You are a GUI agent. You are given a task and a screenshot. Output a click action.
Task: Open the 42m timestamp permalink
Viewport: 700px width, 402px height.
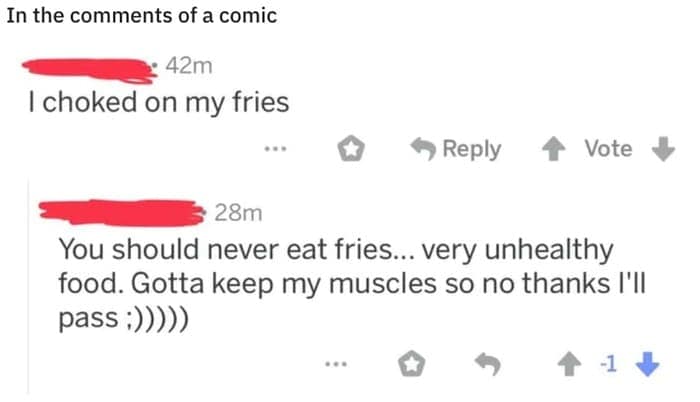(x=188, y=68)
